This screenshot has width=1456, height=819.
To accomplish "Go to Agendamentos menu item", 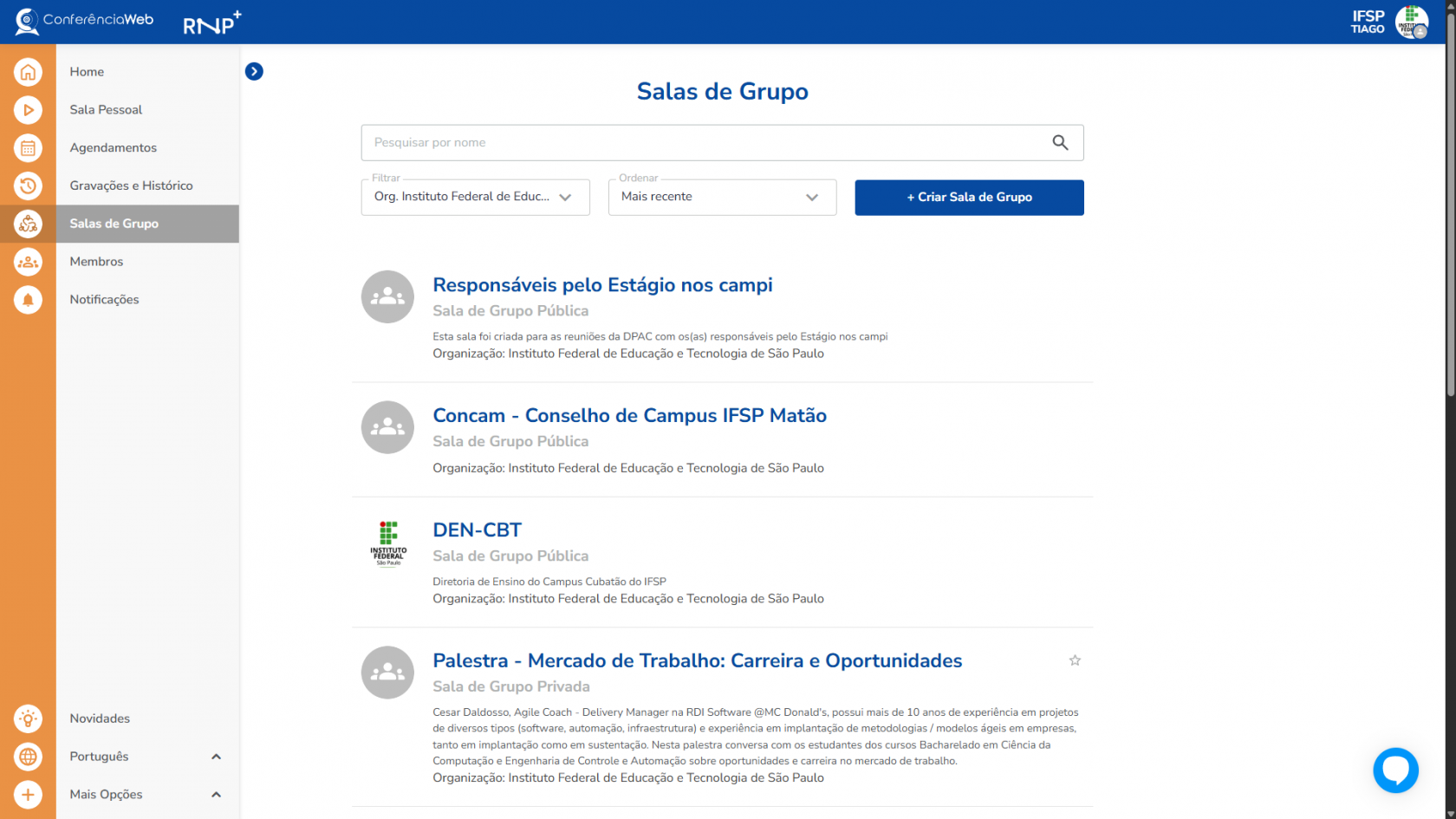I will click(x=114, y=148).
